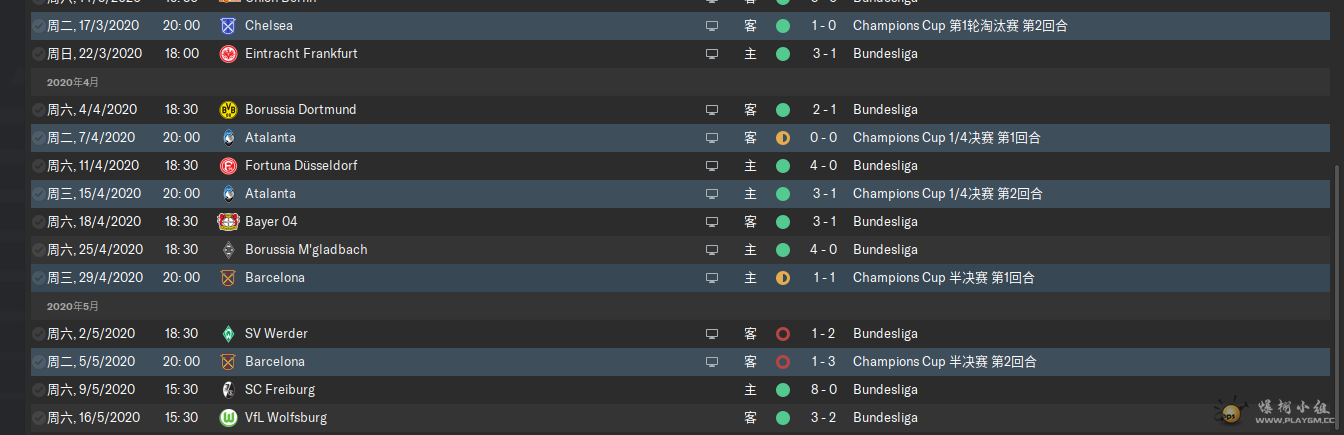Click the Eintracht Frankfurt club crest
The width and height of the screenshot is (1344, 435).
[x=228, y=53]
